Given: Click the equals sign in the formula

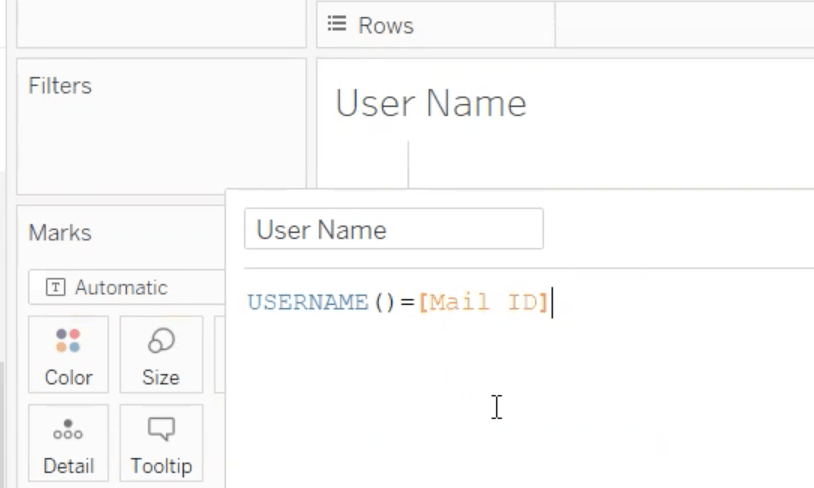Looking at the screenshot, I should pyautogui.click(x=407, y=302).
